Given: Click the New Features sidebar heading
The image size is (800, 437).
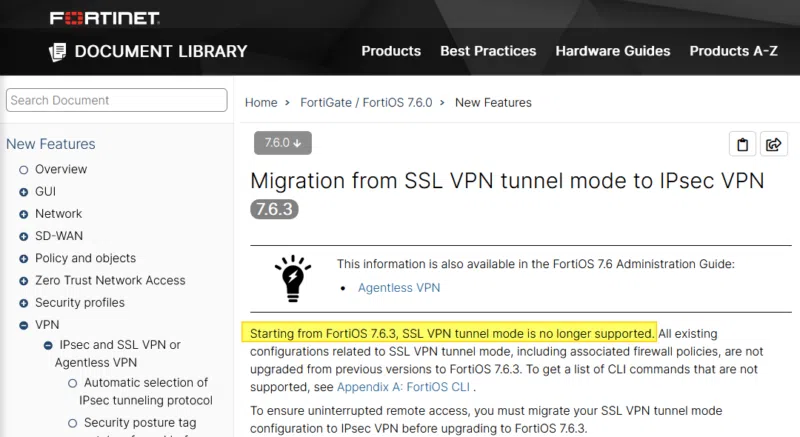Looking at the screenshot, I should (51, 144).
